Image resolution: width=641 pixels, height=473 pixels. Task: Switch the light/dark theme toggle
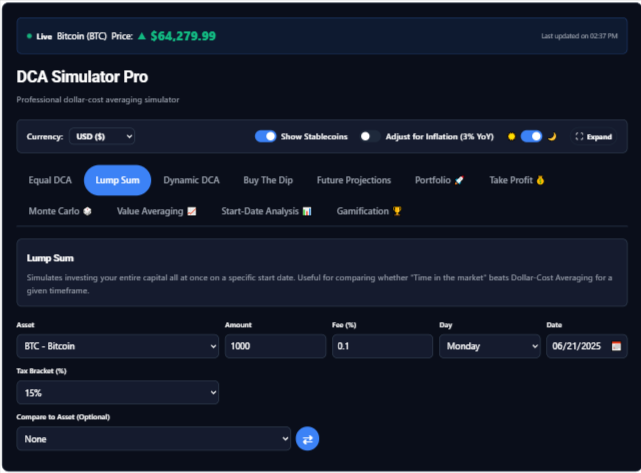click(x=531, y=137)
